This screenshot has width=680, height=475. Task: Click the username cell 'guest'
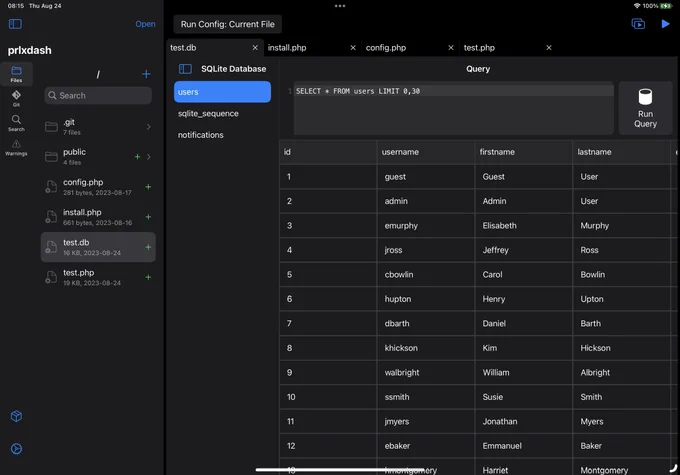426,177
